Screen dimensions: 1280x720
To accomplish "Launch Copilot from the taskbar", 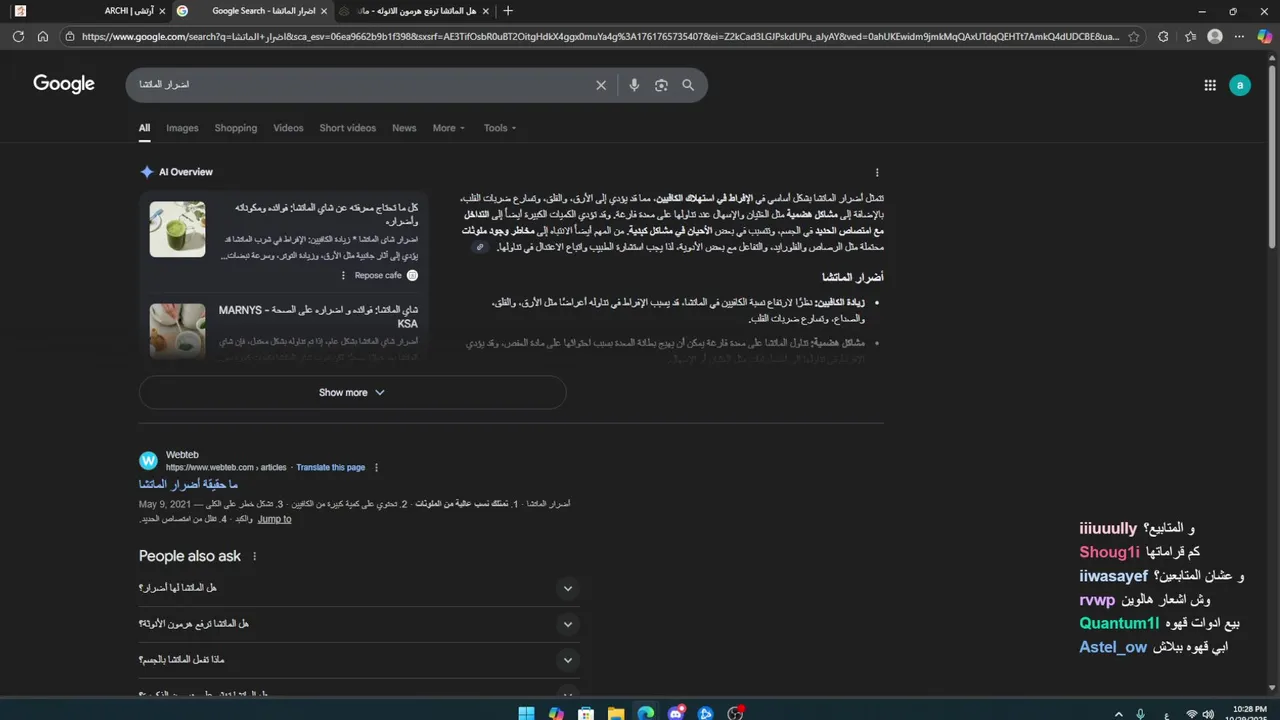I will (556, 713).
